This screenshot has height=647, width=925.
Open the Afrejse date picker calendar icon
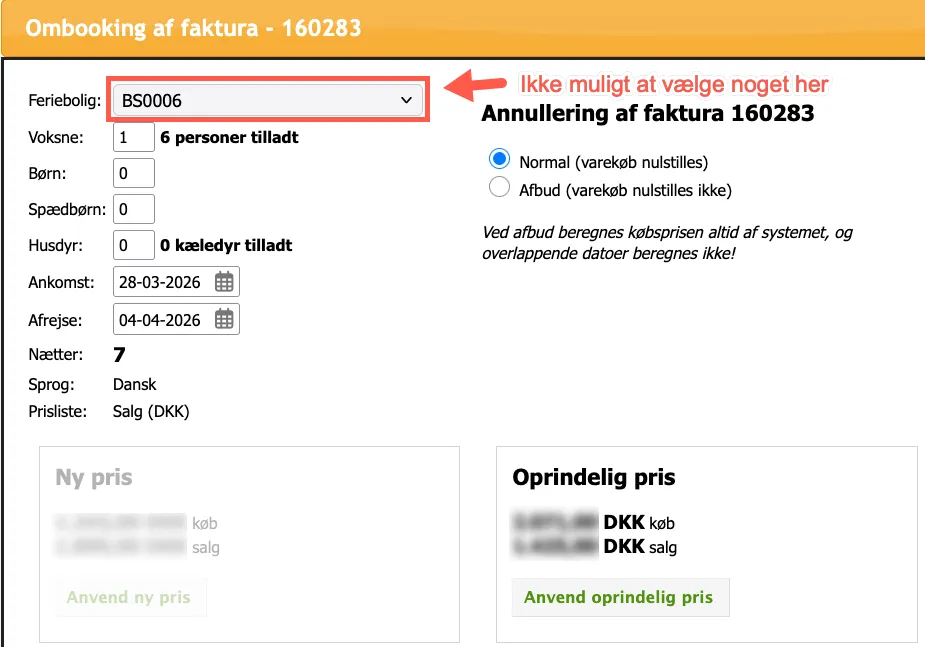(x=226, y=318)
